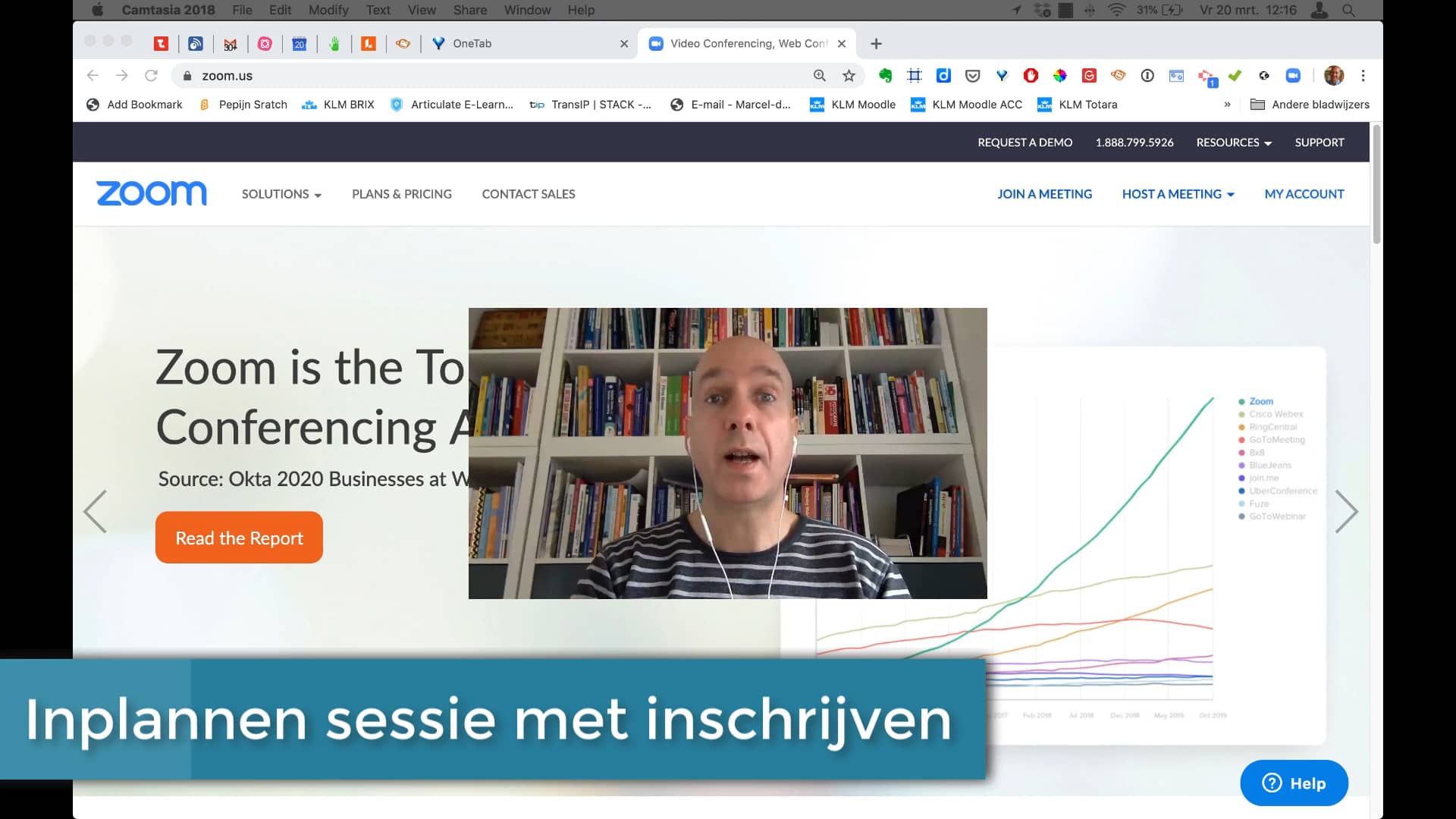Image resolution: width=1456 pixels, height=819 pixels.
Task: Open the Camtasia 2018 menu
Action: coord(168,10)
